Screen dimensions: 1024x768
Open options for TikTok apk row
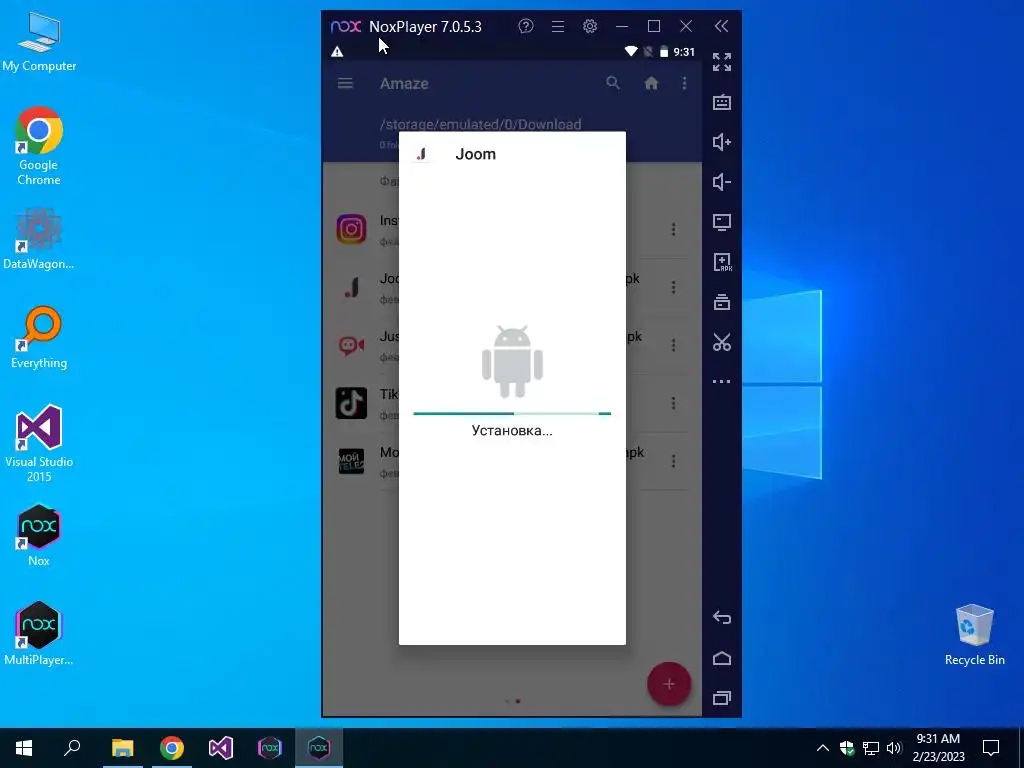pyautogui.click(x=673, y=404)
